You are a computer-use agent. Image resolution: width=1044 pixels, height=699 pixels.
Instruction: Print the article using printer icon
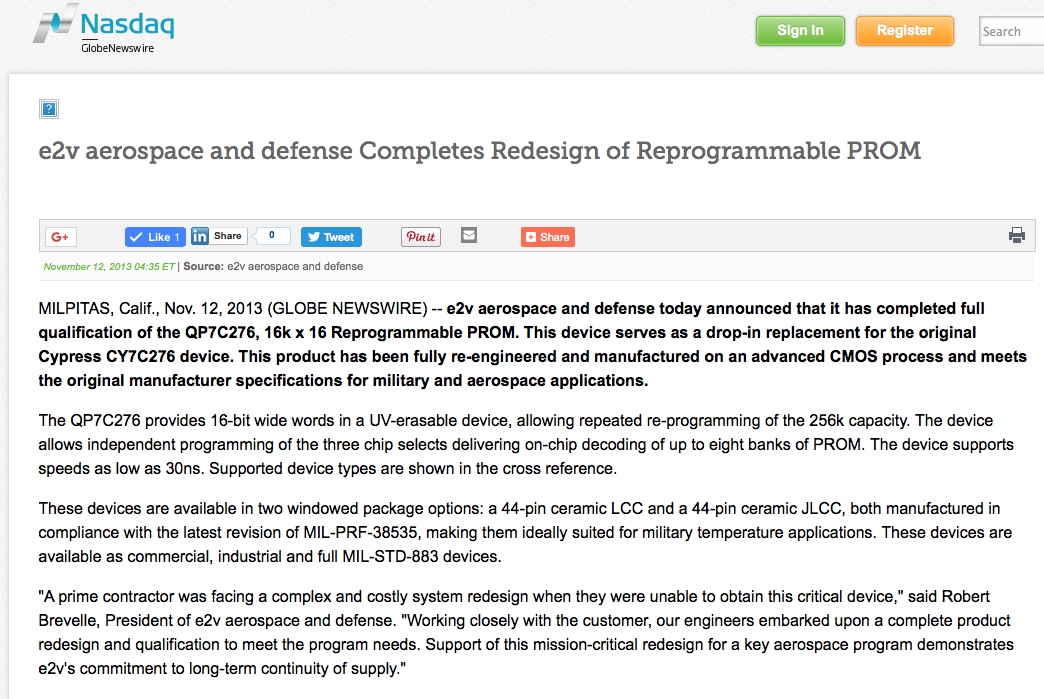click(1017, 235)
